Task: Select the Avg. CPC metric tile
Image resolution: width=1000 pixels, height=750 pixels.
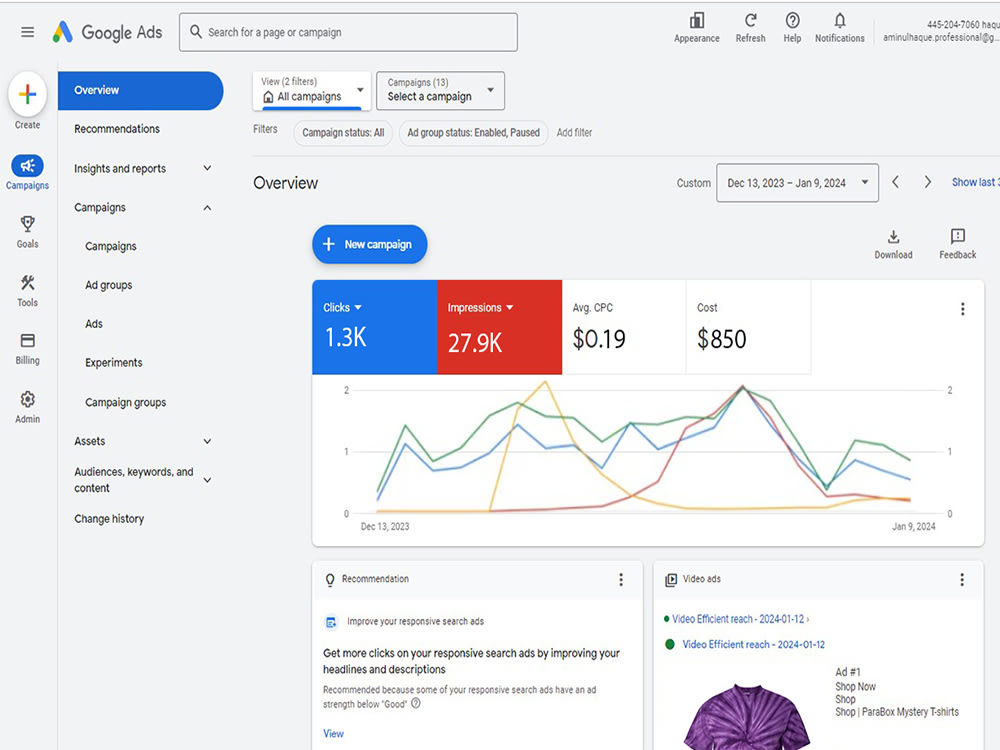Action: coord(624,327)
